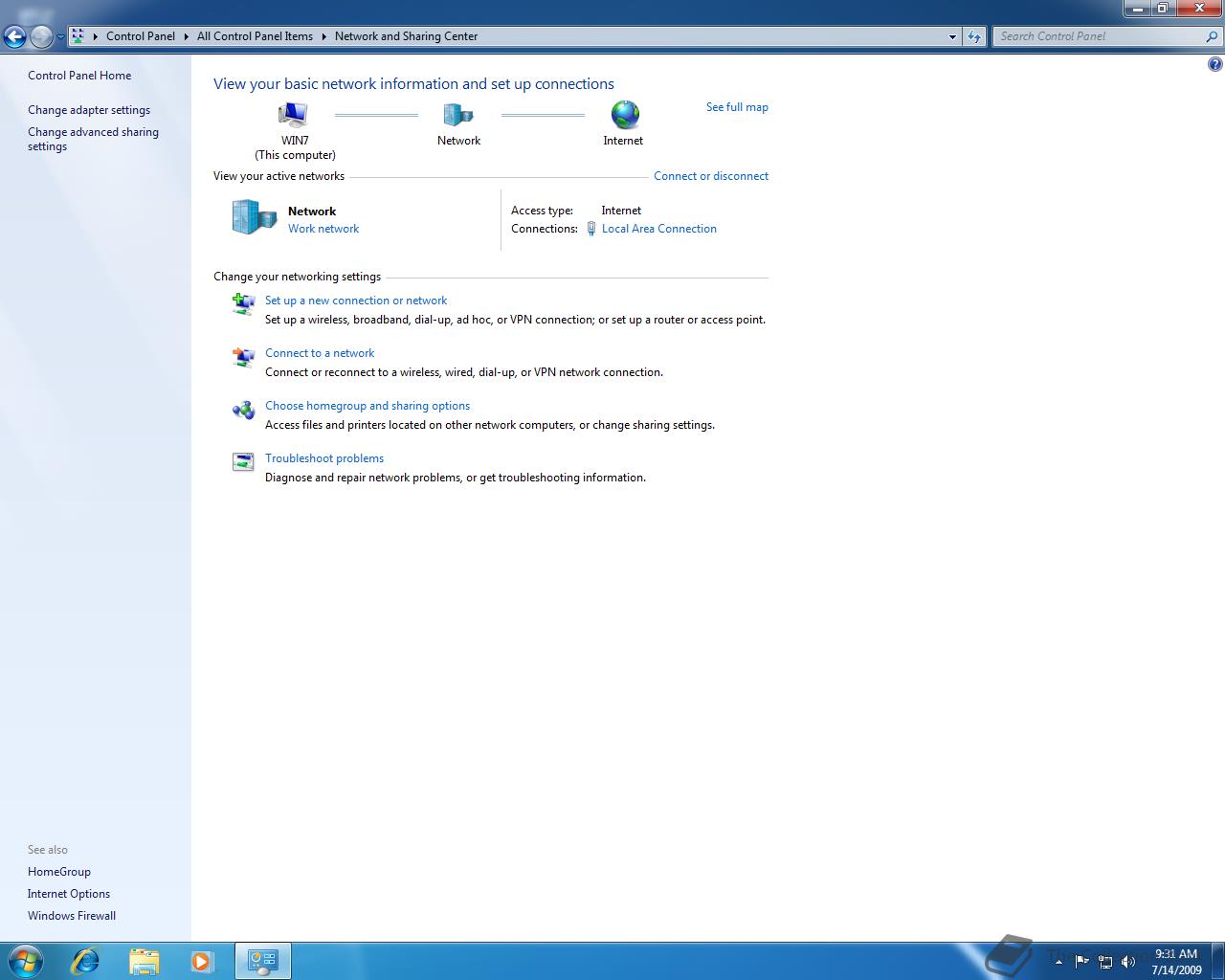This screenshot has height=980, width=1225.
Task: Click the Network and Sharing Center breadcrumb
Action: 406,36
